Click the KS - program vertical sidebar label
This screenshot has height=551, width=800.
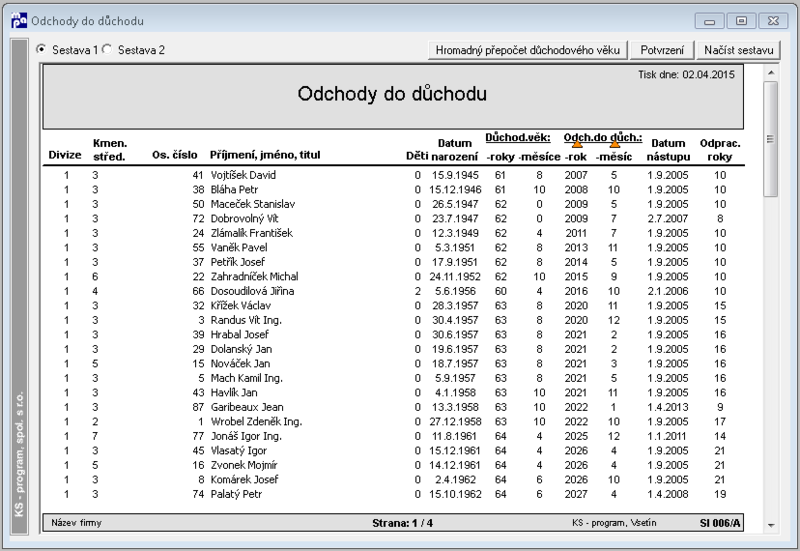[19, 454]
